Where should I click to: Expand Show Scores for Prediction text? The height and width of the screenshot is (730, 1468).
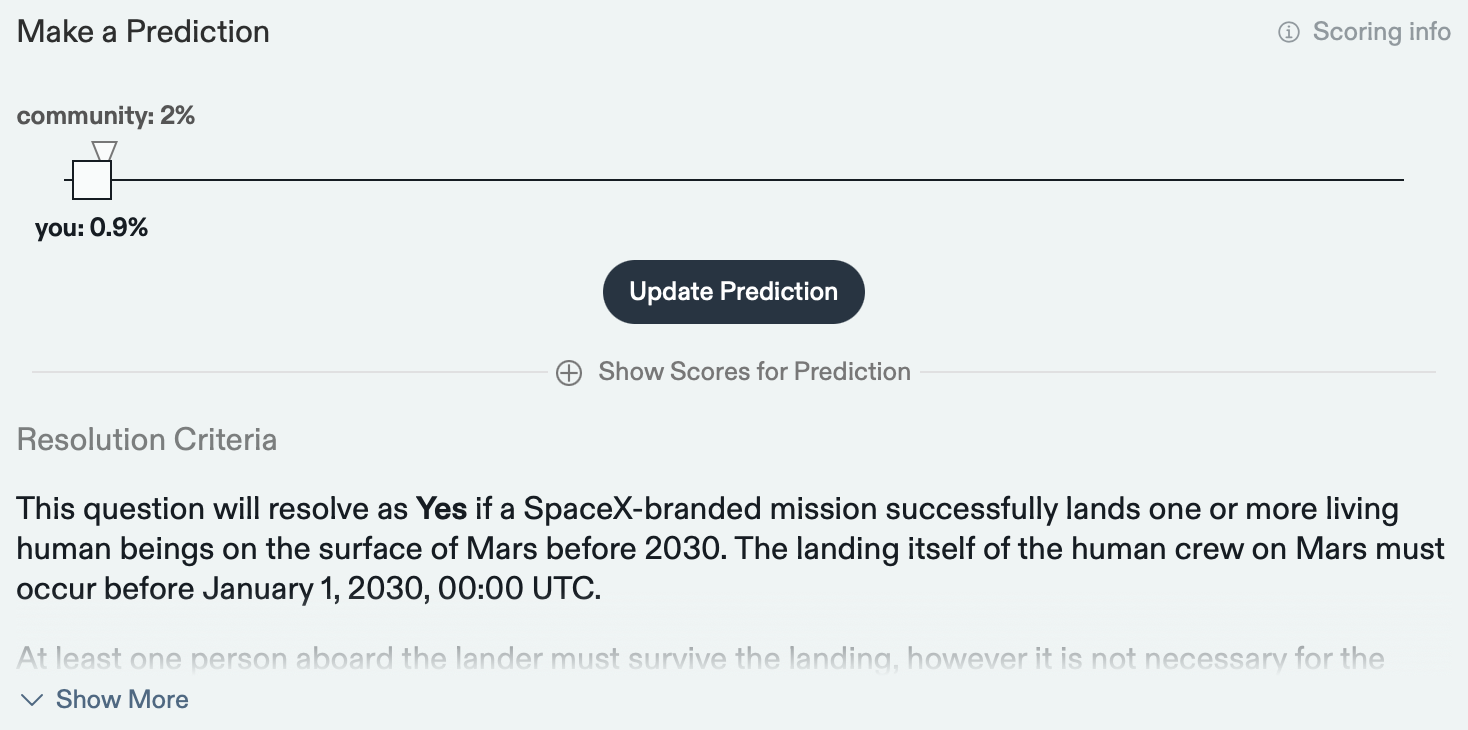click(x=754, y=372)
